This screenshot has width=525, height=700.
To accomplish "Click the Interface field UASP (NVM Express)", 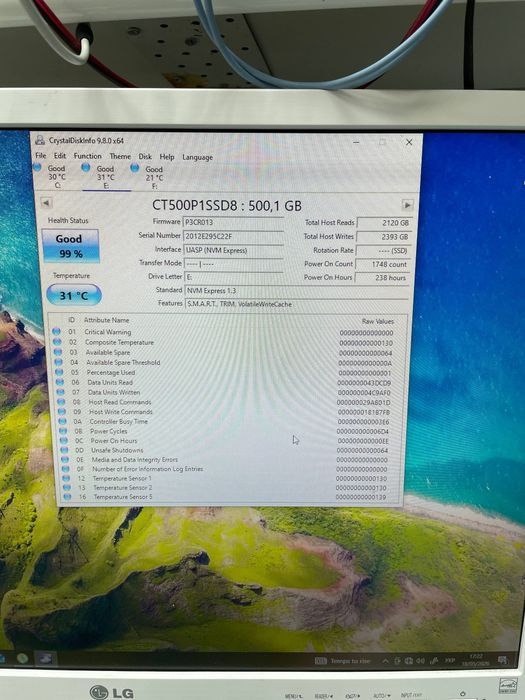I will pyautogui.click(x=233, y=250).
